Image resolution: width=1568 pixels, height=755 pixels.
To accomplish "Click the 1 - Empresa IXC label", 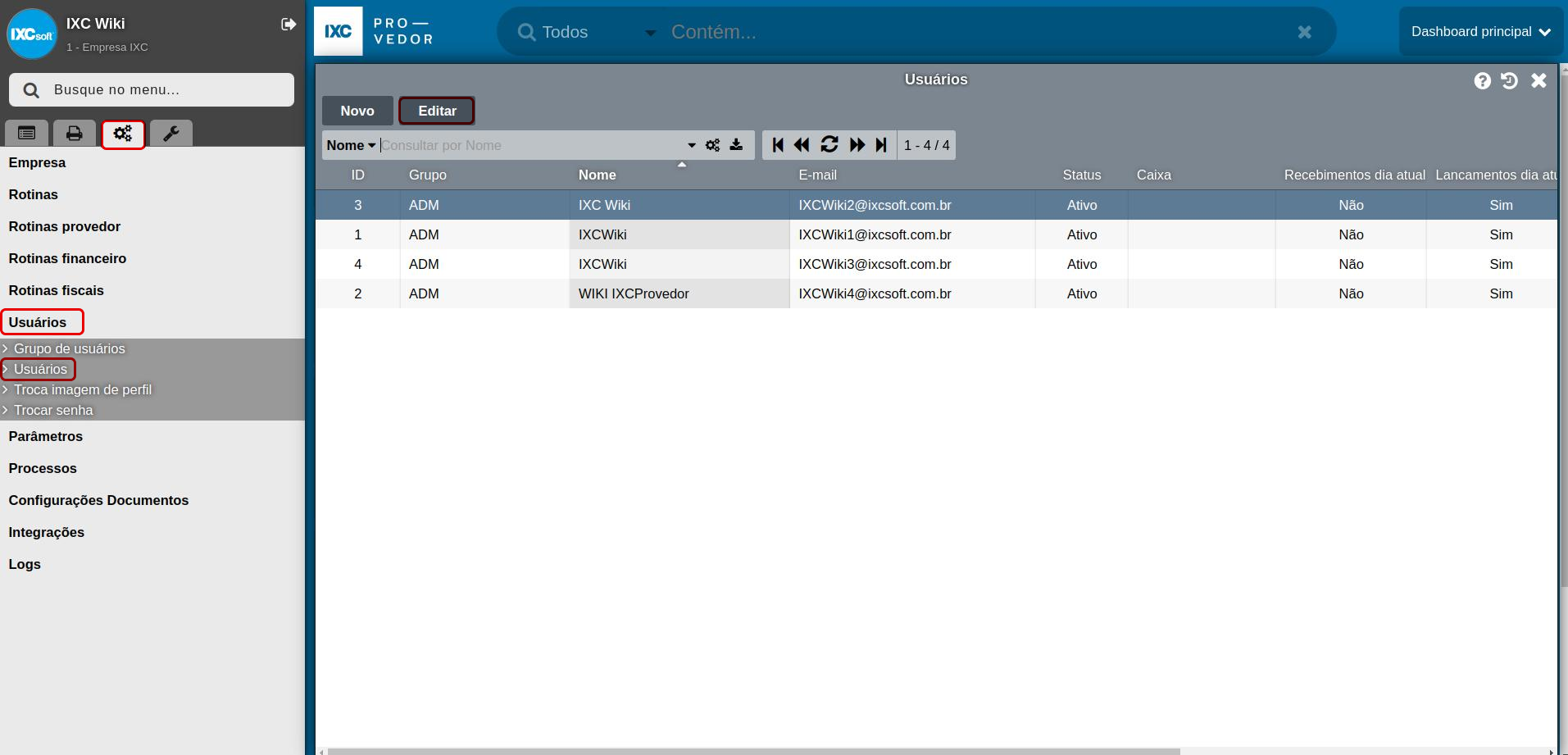I will 107,48.
